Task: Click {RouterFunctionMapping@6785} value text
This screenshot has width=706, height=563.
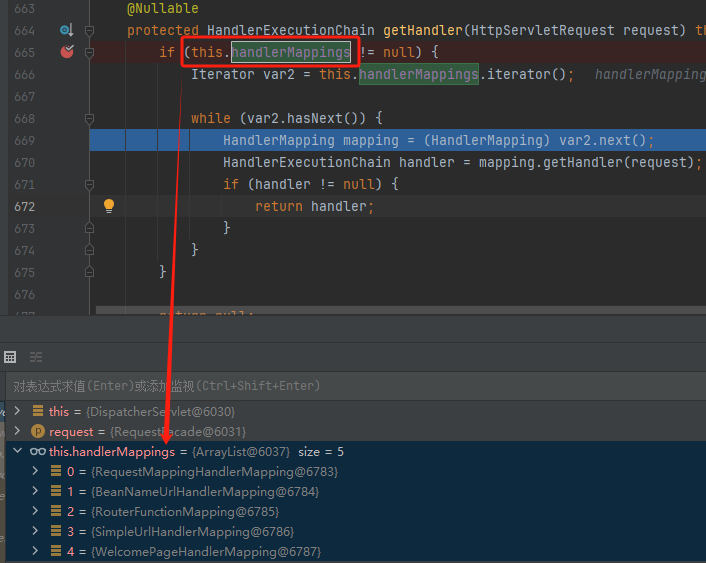Action: pos(185,512)
